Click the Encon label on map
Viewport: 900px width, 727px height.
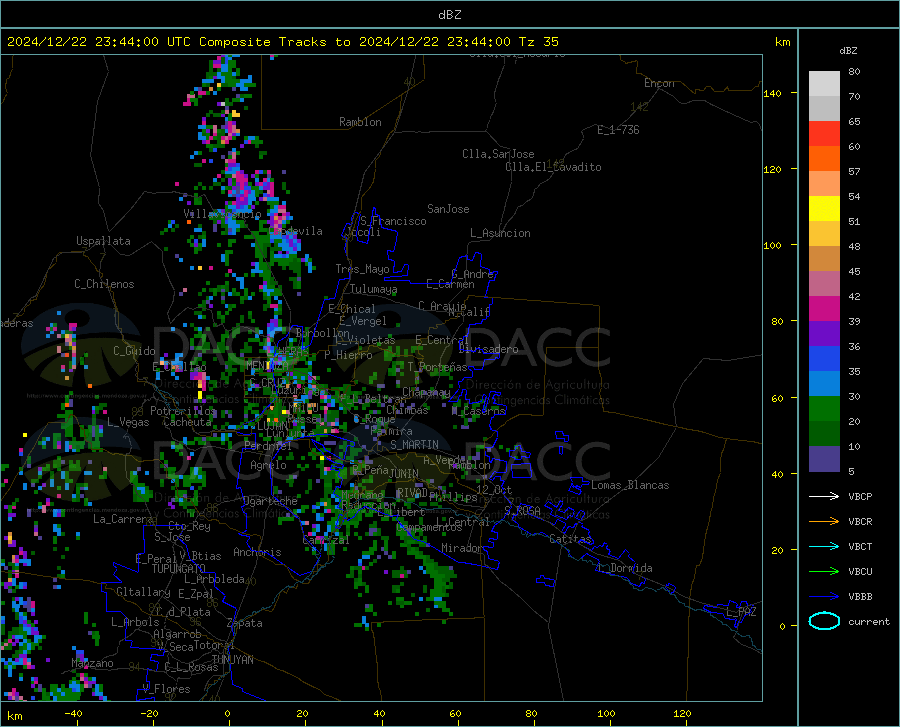pos(659,83)
